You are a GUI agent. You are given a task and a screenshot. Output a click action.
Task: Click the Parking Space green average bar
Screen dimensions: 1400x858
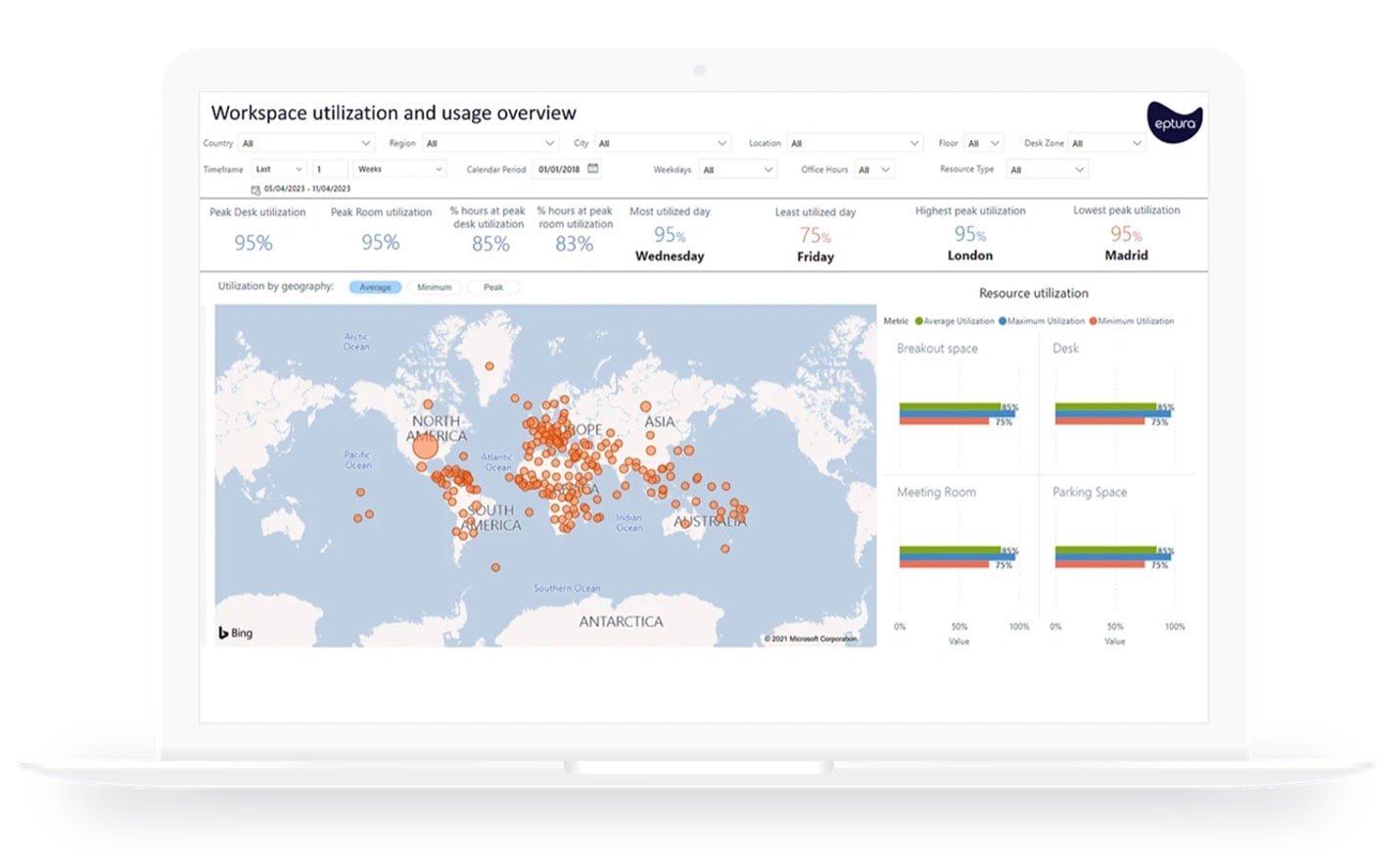(1105, 550)
